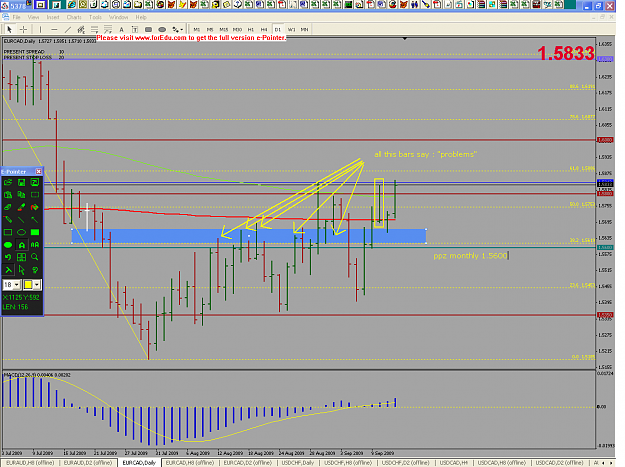Switch chart to M15 timeframe
Image resolution: width=625 pixels, height=467 pixels.
click(x=224, y=29)
